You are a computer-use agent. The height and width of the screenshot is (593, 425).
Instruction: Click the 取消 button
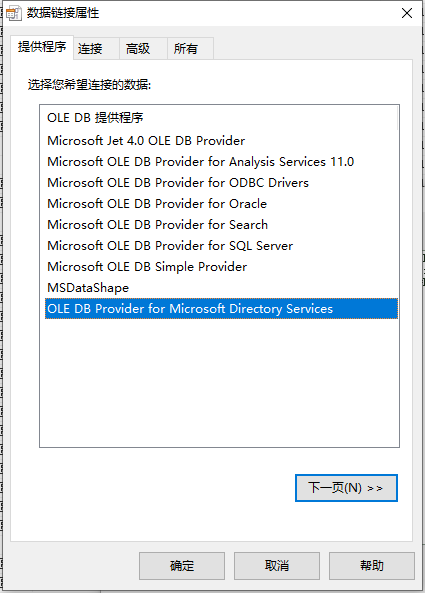[277, 566]
